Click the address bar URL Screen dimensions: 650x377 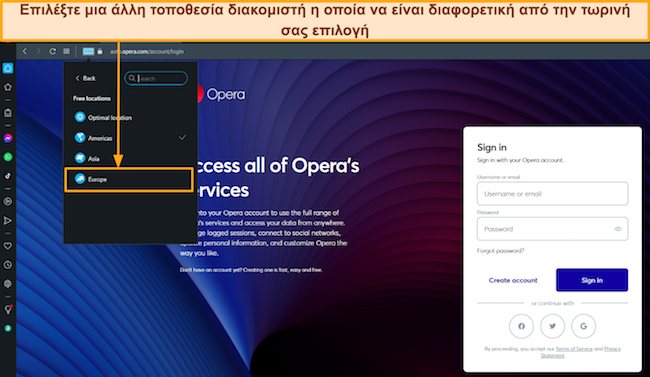pyautogui.click(x=147, y=51)
